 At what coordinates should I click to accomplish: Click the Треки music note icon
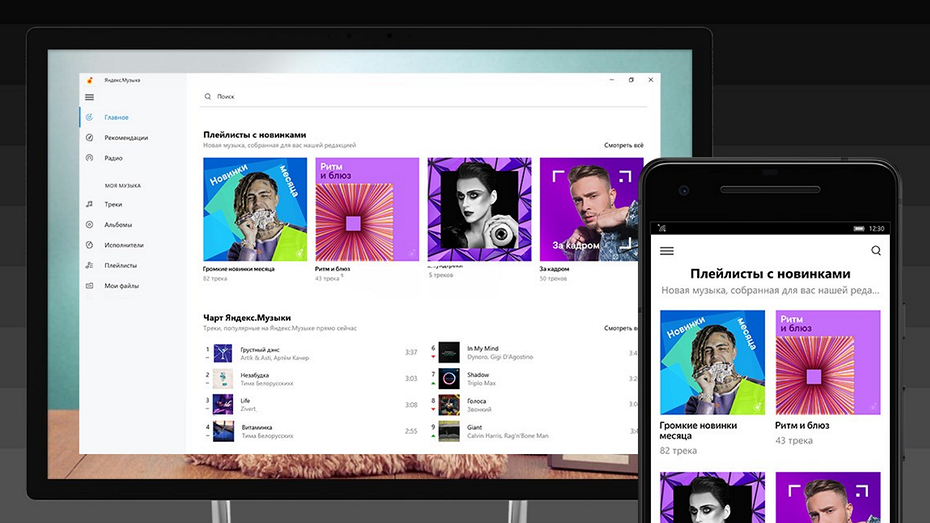(x=90, y=204)
